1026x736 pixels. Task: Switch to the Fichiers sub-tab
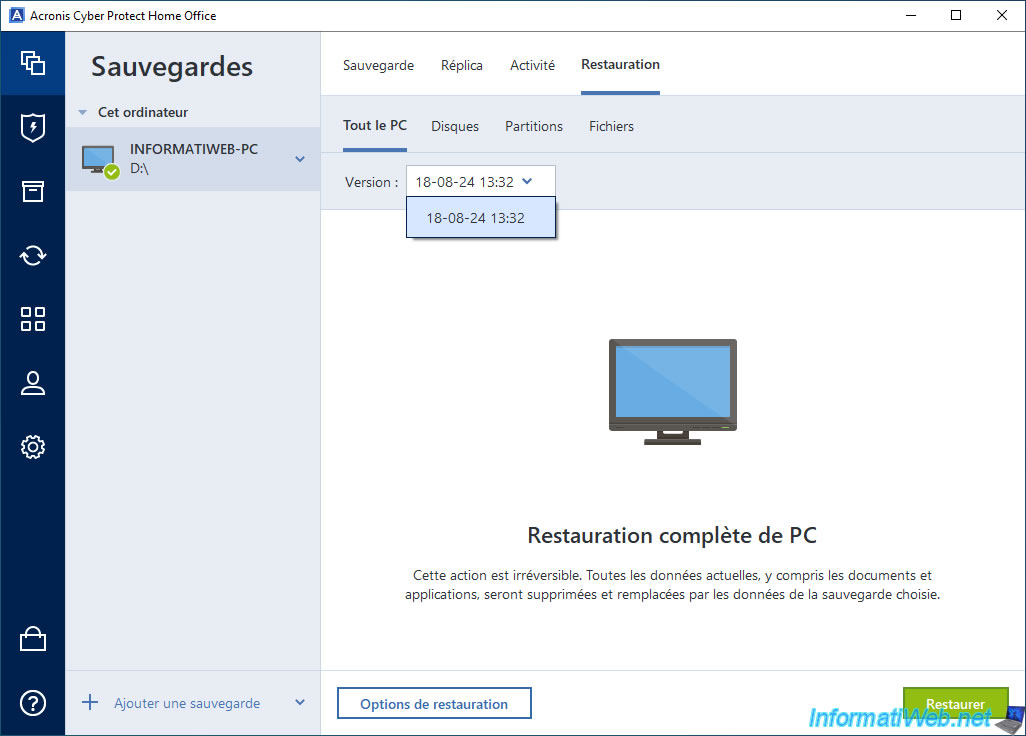[x=611, y=126]
